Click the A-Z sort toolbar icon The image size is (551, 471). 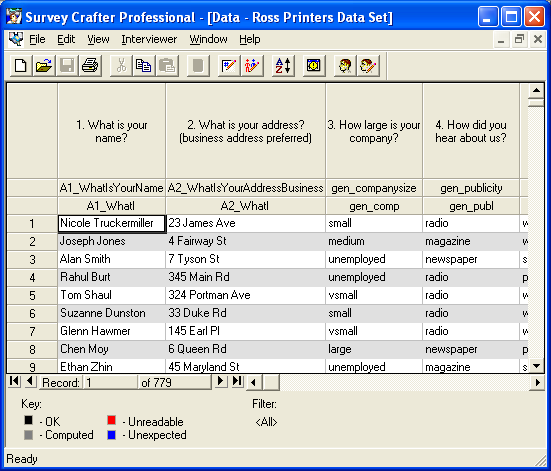283,65
